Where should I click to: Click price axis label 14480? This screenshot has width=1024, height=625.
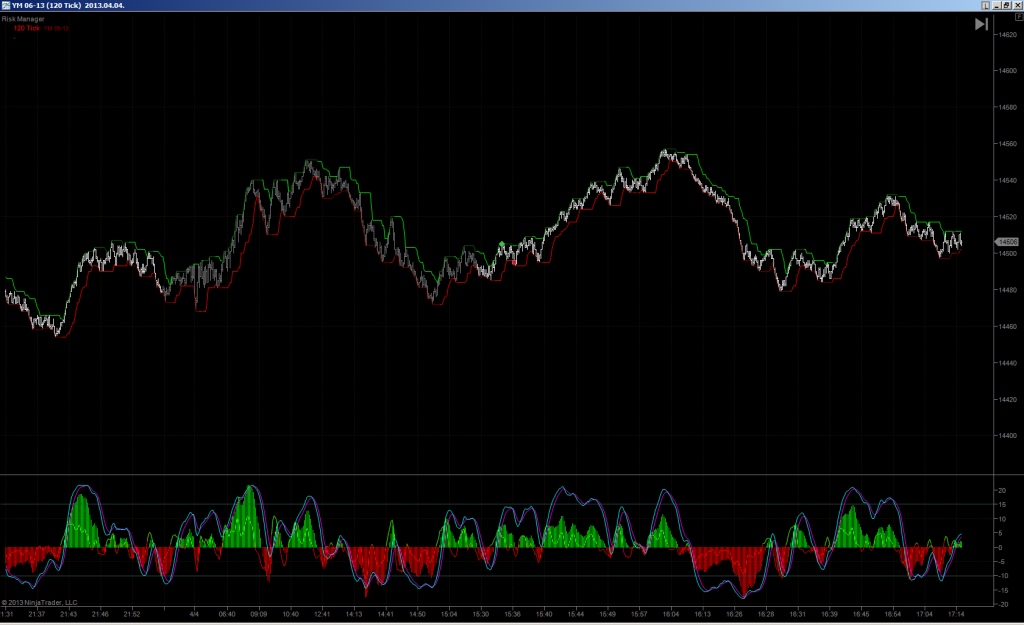click(1008, 290)
